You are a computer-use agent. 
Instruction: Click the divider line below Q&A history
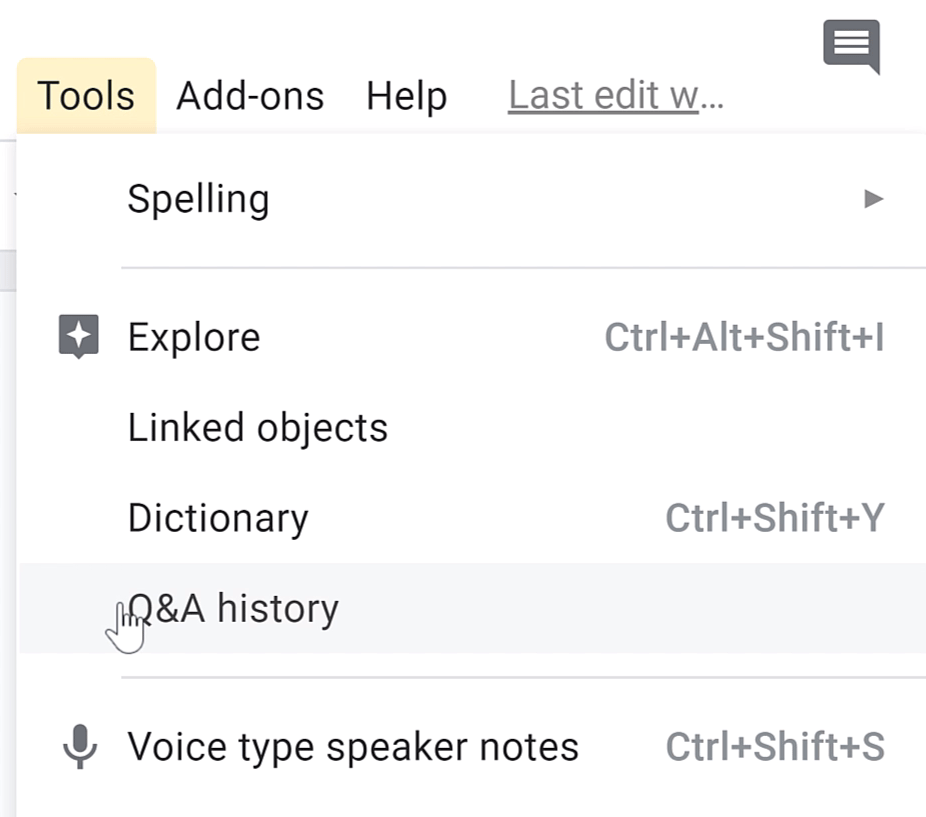[523, 678]
